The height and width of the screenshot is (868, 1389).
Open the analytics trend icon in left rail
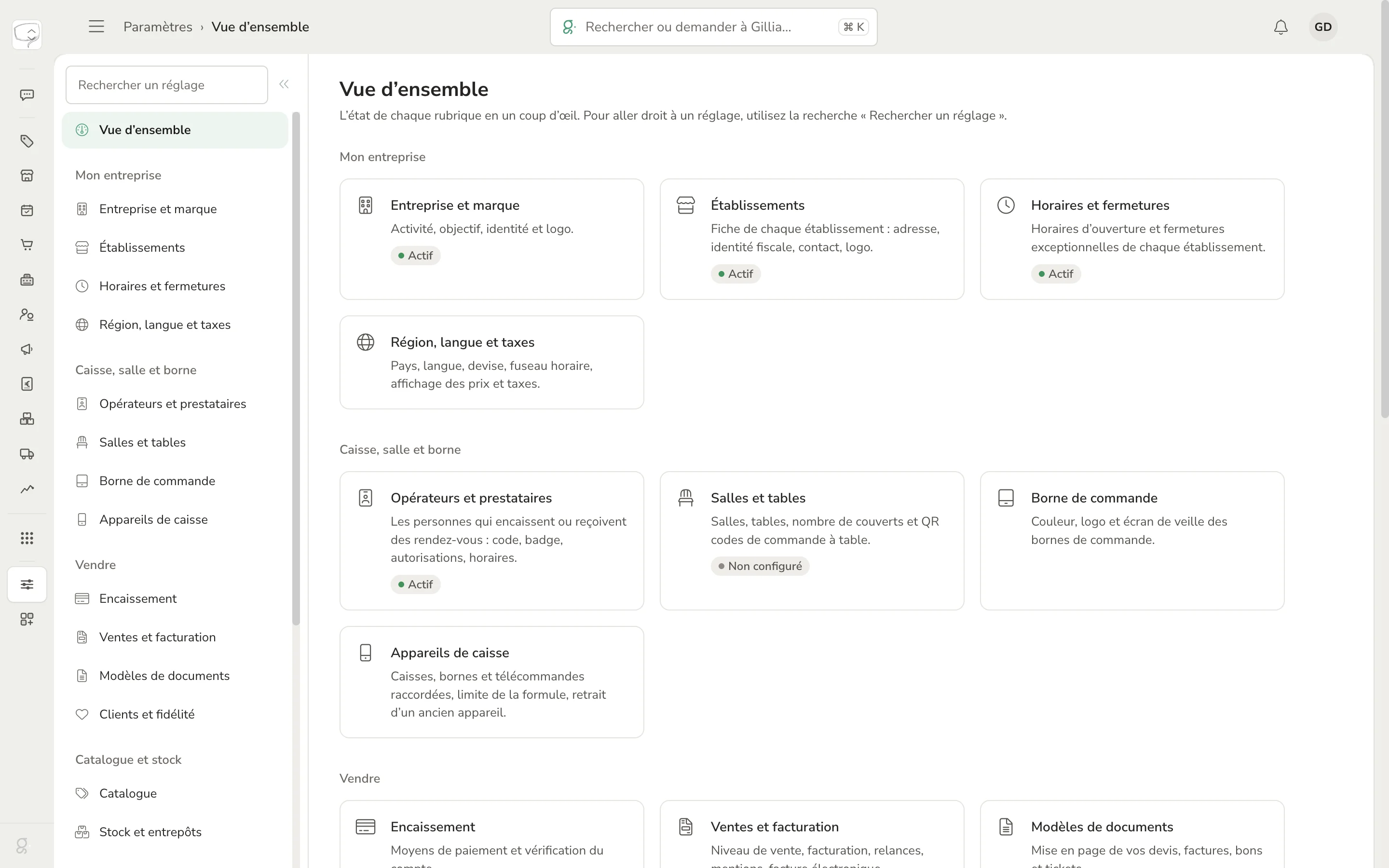coord(27,489)
